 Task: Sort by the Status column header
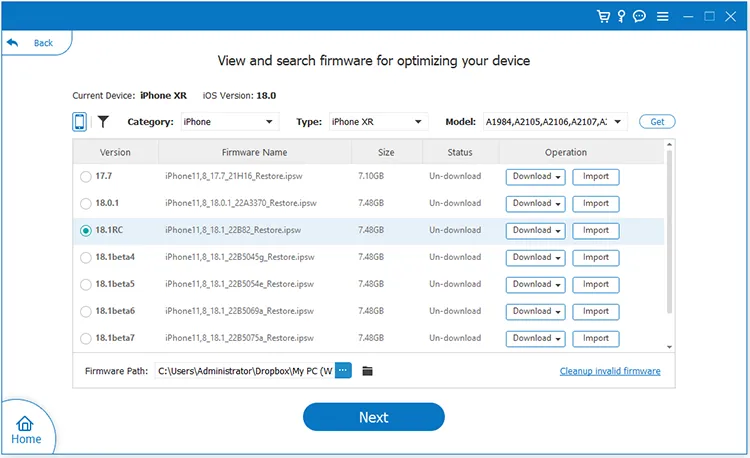tap(460, 152)
